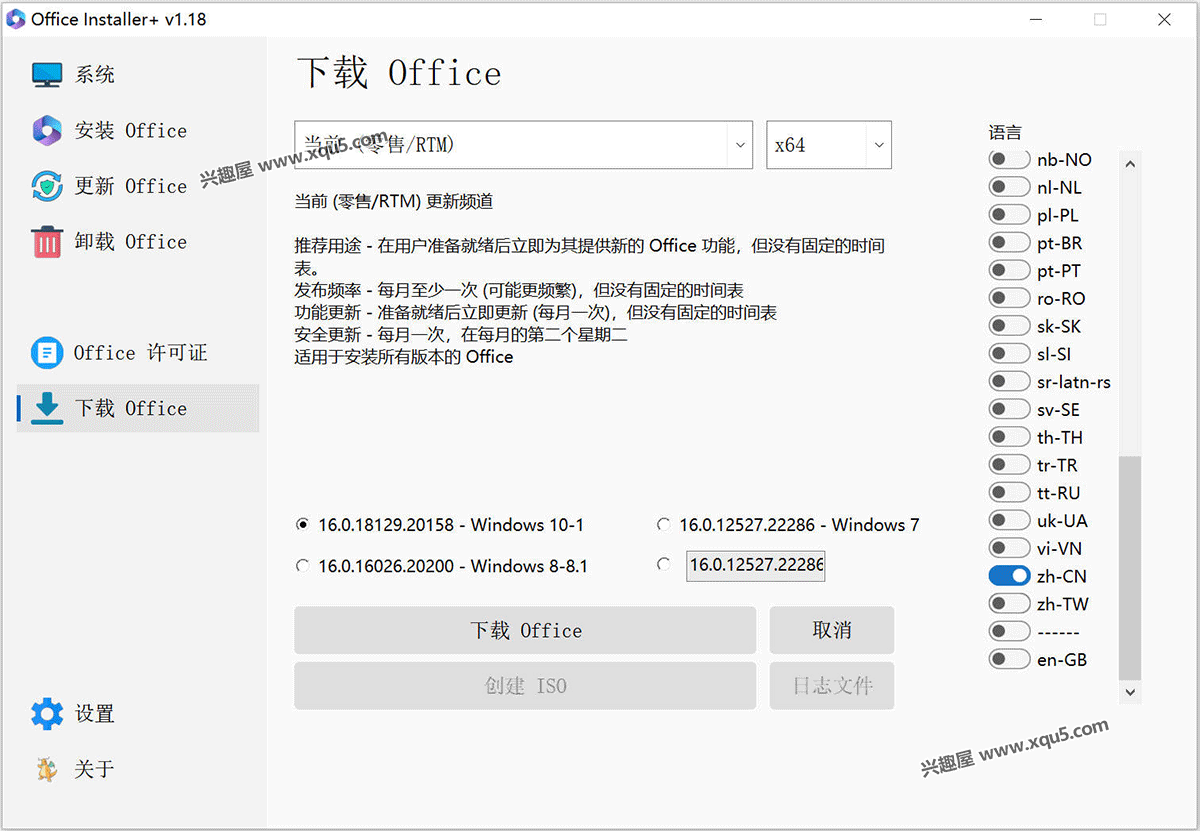Select version 16.0.12527.22286 - Windows 7
Screen dimensions: 1200x831
(x=663, y=524)
